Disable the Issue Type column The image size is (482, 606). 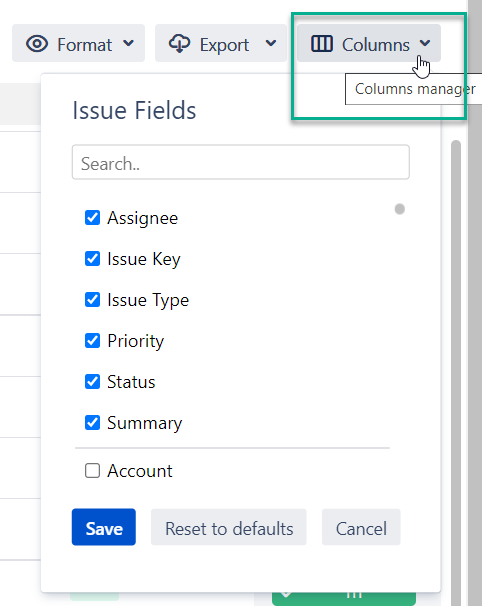(92, 300)
